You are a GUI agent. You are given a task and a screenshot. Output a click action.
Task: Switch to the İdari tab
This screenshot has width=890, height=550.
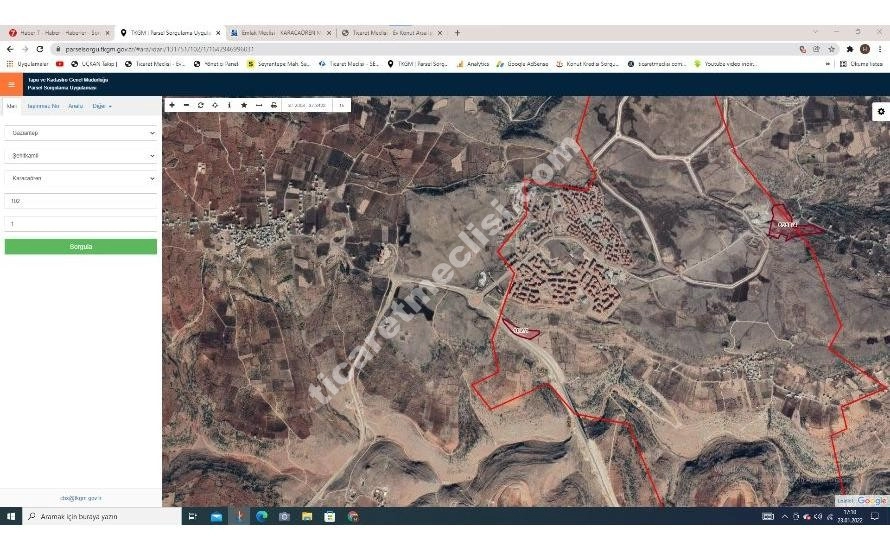(x=11, y=106)
